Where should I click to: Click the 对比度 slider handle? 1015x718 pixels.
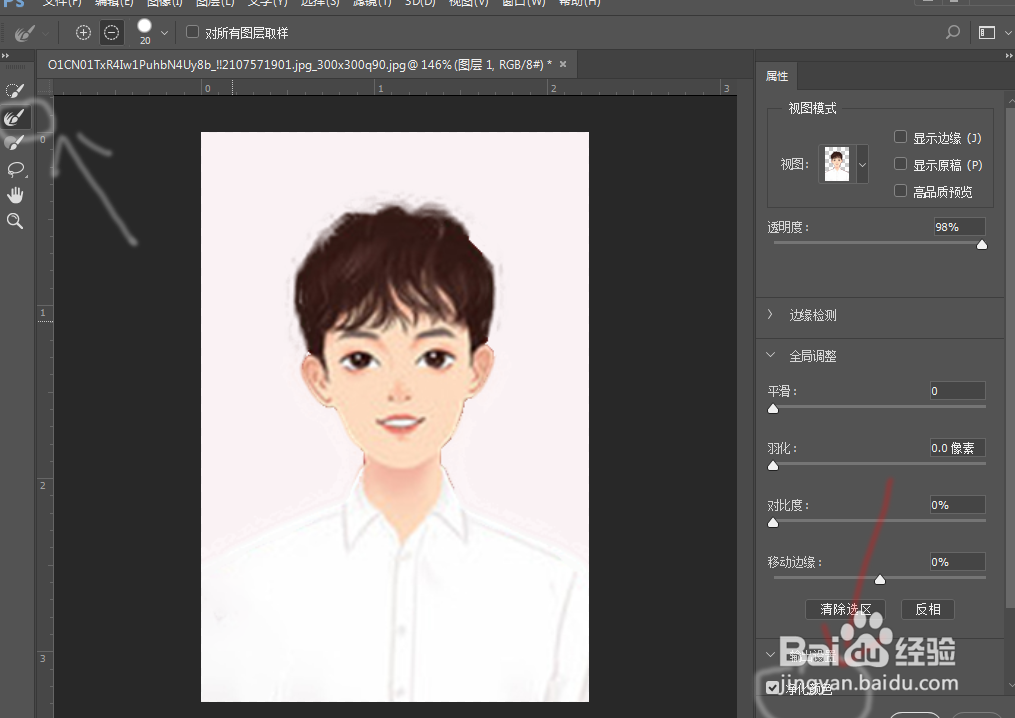pos(773,522)
